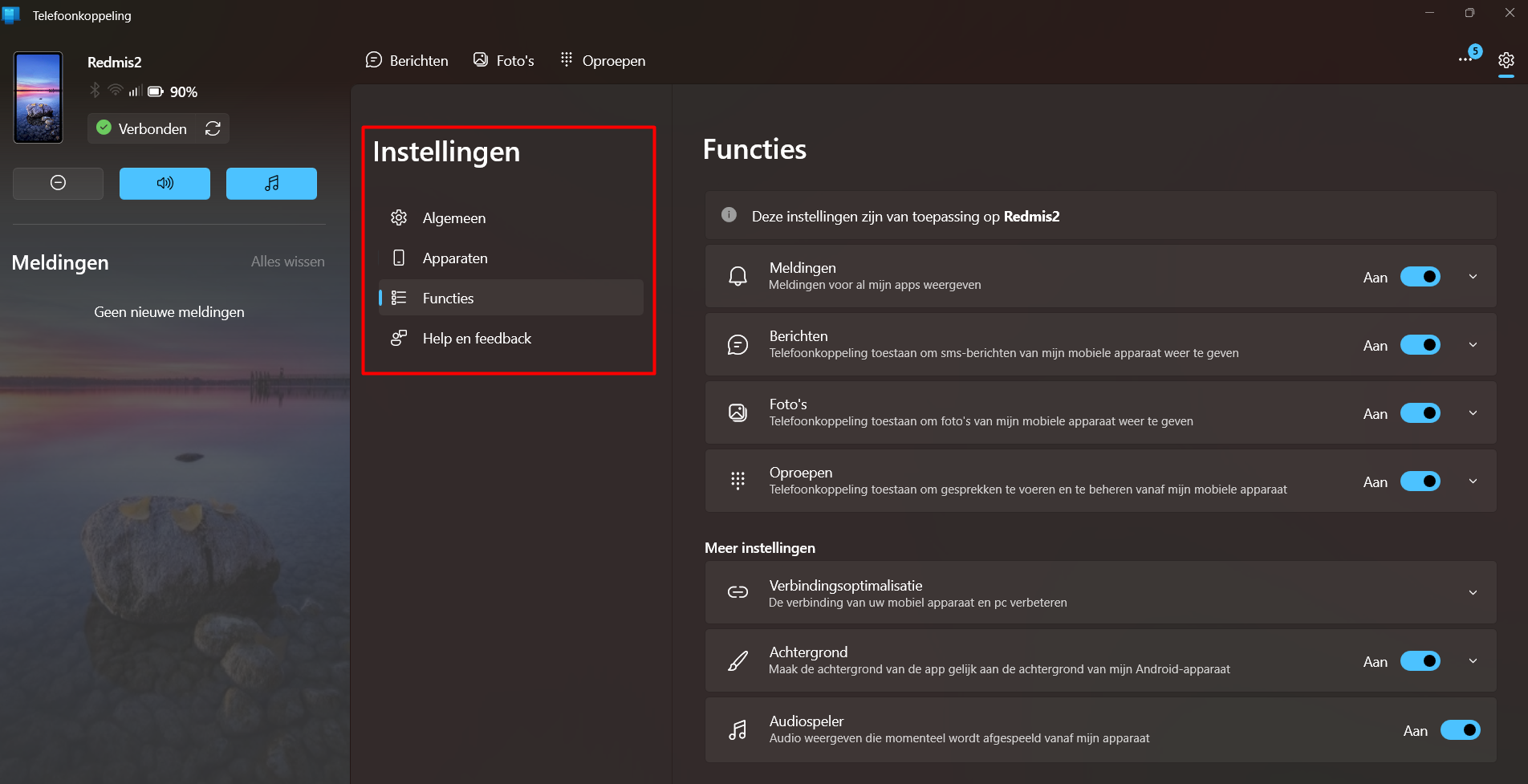
Task: Toggle the Achtergrond switch off
Action: [1420, 661]
